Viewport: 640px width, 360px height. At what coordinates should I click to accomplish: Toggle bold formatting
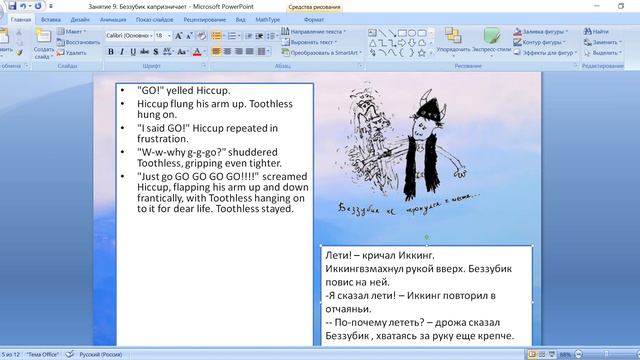111,52
